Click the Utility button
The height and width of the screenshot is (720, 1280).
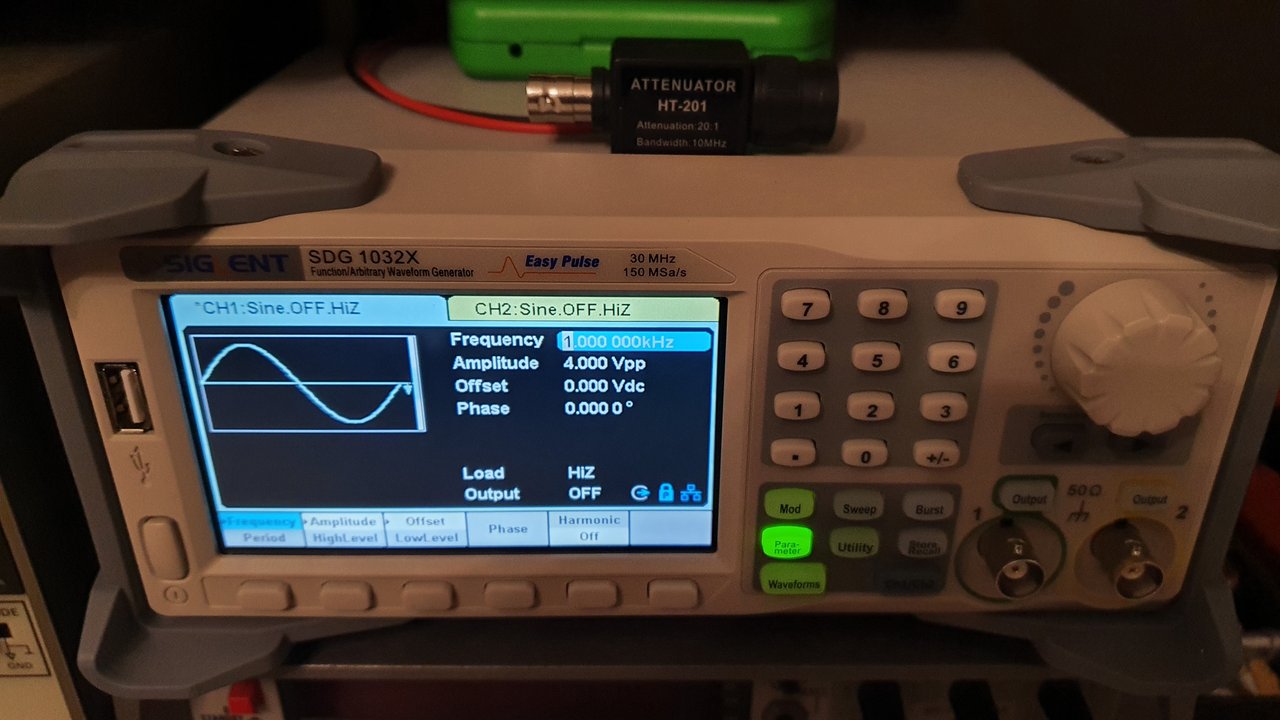(x=855, y=543)
